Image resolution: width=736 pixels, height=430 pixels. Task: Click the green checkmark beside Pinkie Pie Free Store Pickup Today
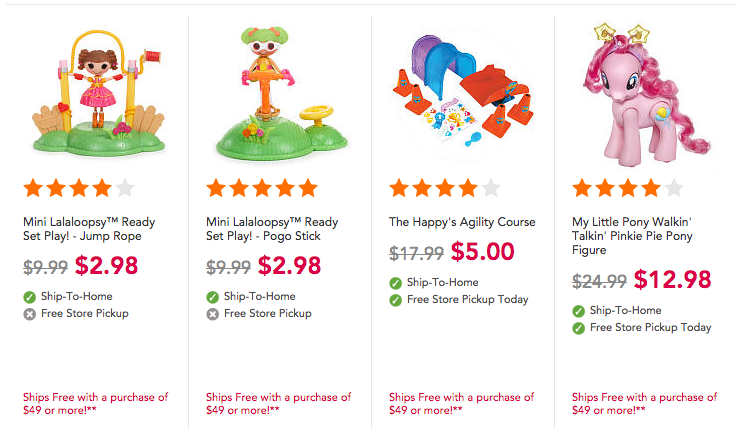(579, 328)
